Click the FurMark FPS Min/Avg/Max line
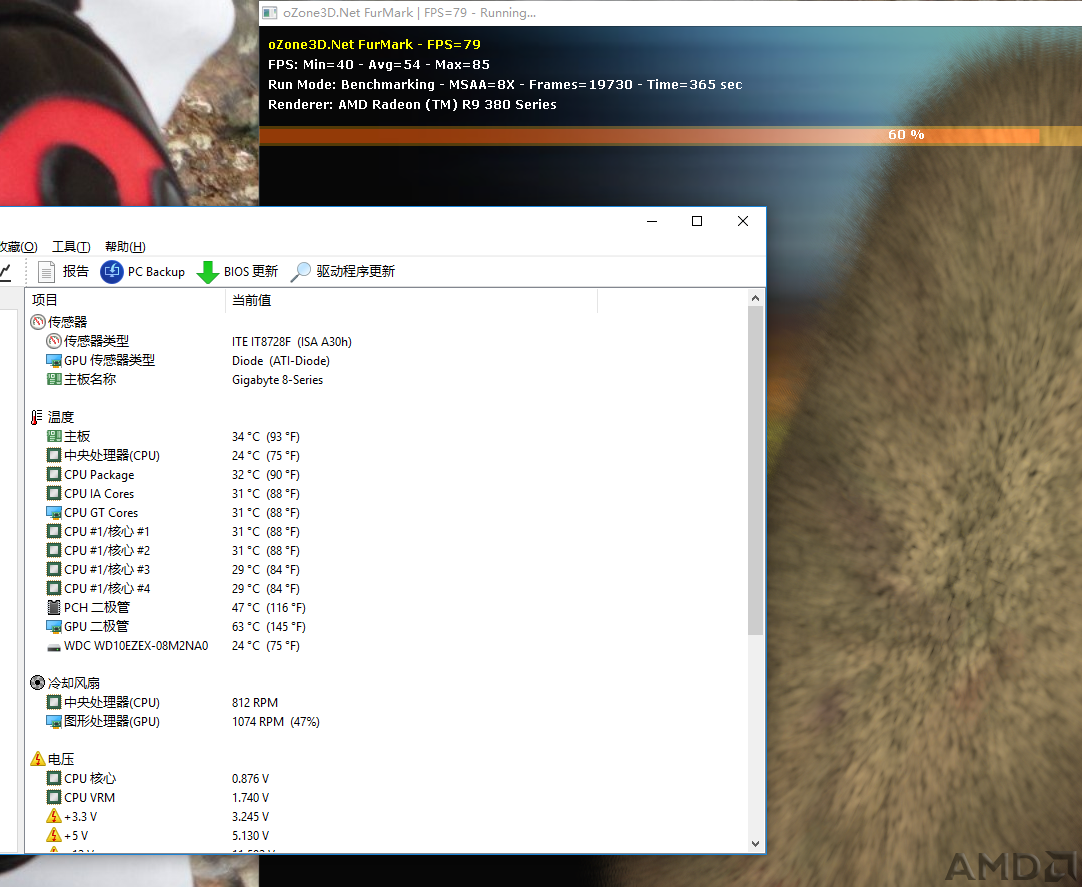 379,64
